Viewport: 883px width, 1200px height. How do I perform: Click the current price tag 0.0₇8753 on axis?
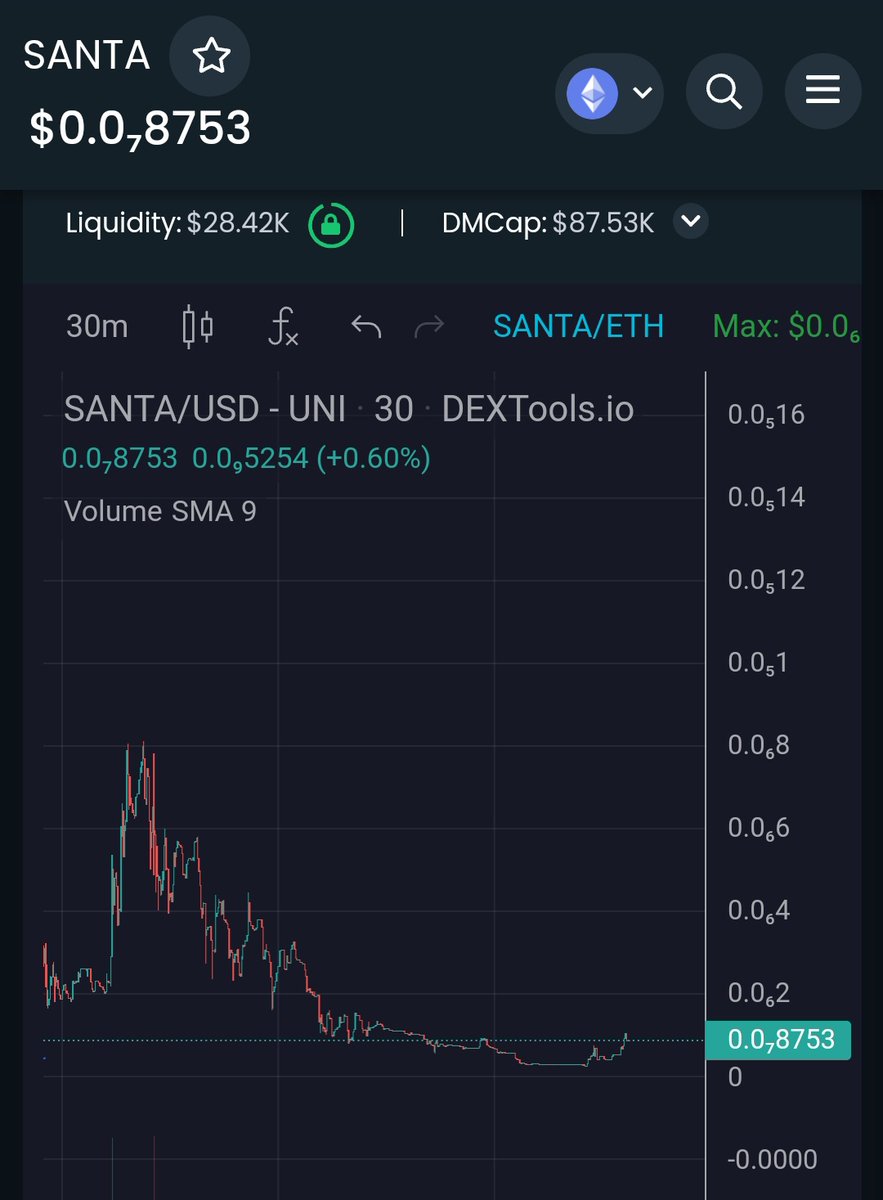(x=778, y=1040)
